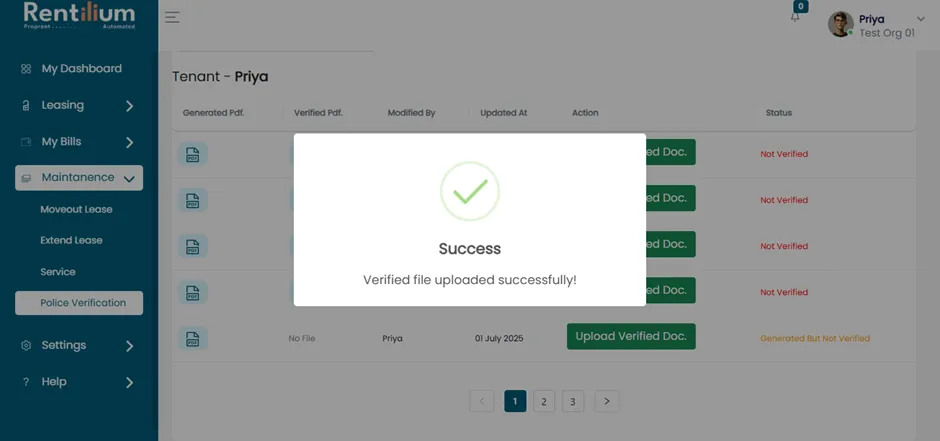
Task: Click Priya's profile avatar picture
Action: point(840,24)
